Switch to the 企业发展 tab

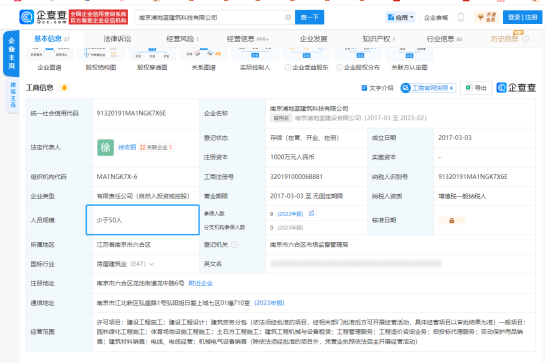[x=314, y=39]
